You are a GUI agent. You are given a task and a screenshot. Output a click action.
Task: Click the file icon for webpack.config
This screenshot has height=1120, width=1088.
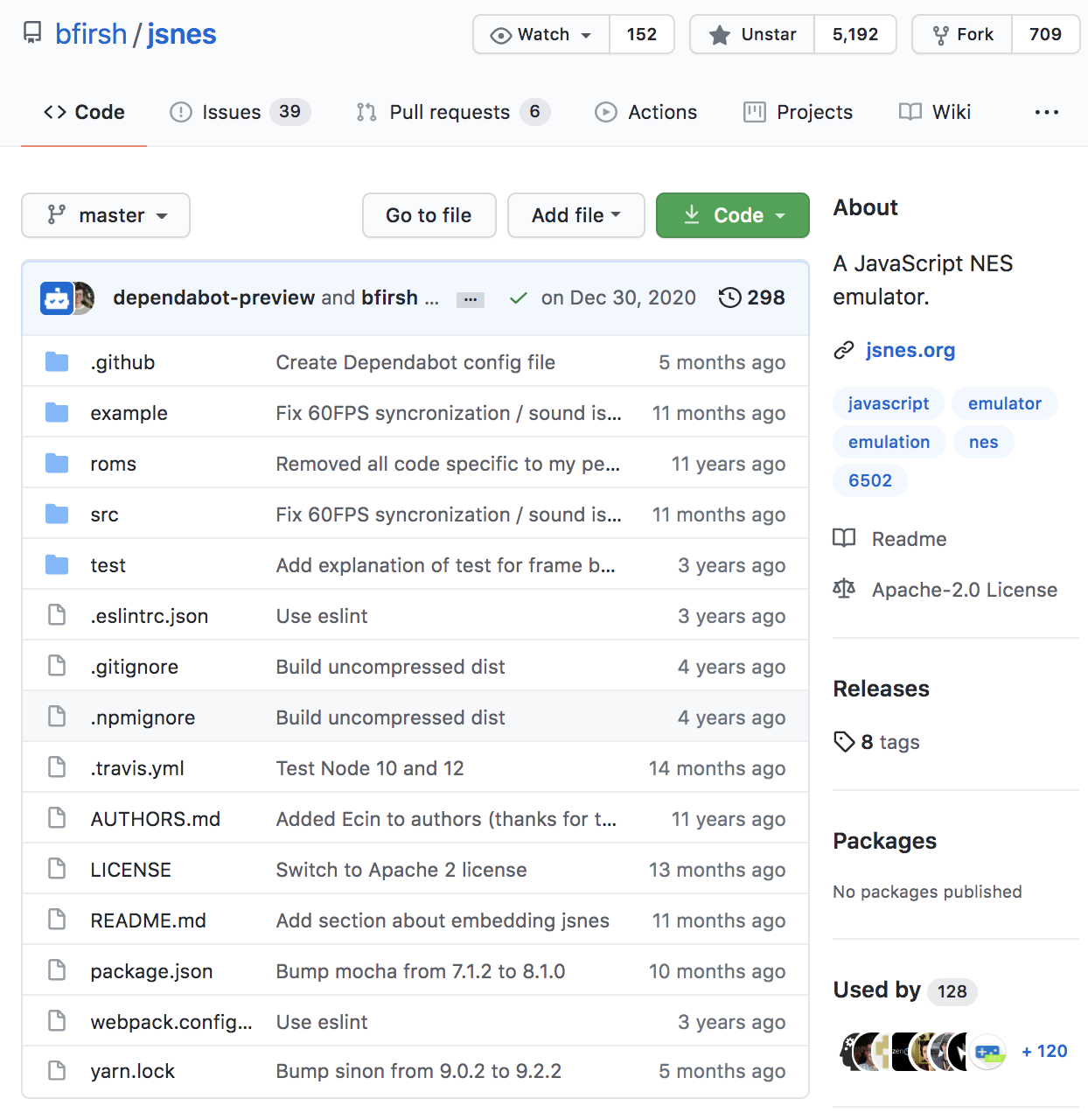[57, 1021]
